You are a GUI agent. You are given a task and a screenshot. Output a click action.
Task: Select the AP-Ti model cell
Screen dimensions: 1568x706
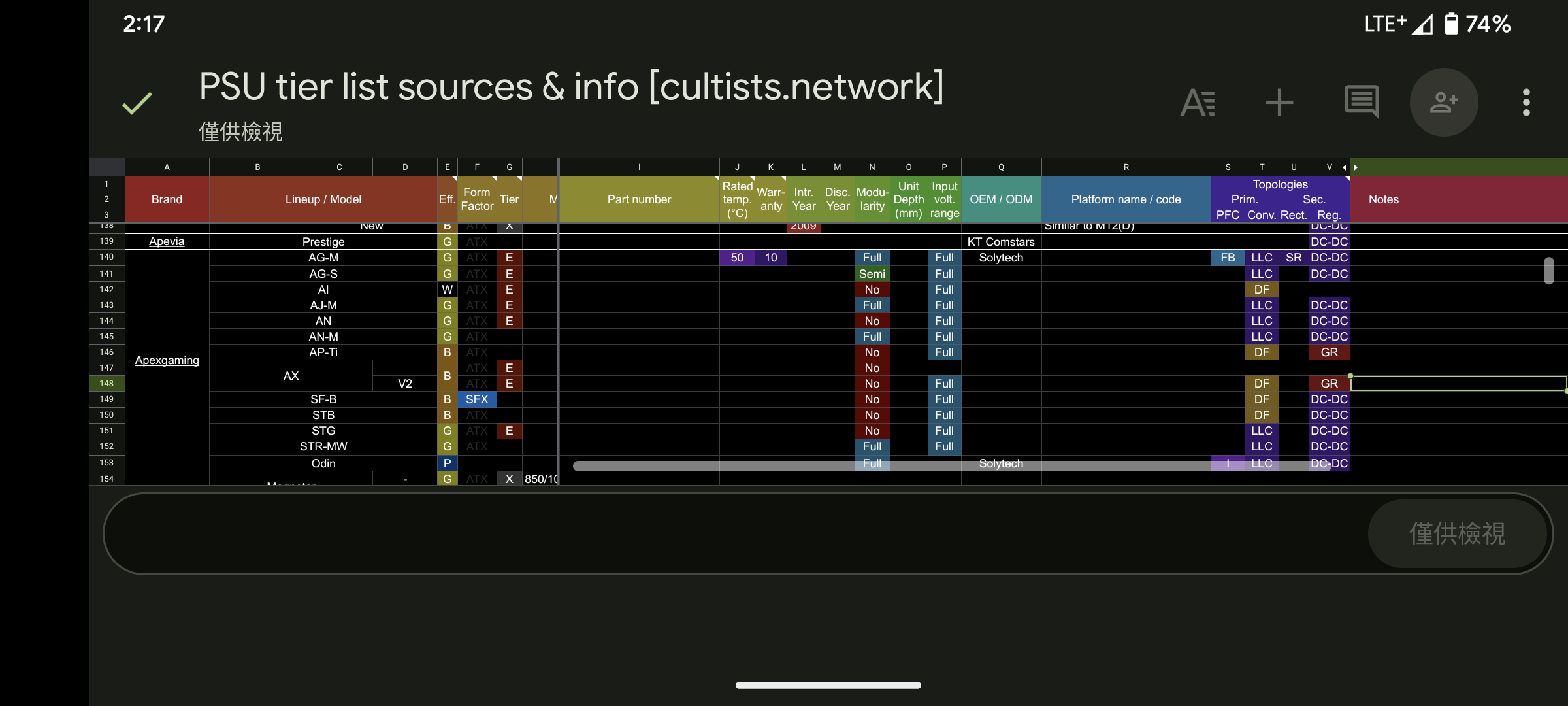pos(323,352)
